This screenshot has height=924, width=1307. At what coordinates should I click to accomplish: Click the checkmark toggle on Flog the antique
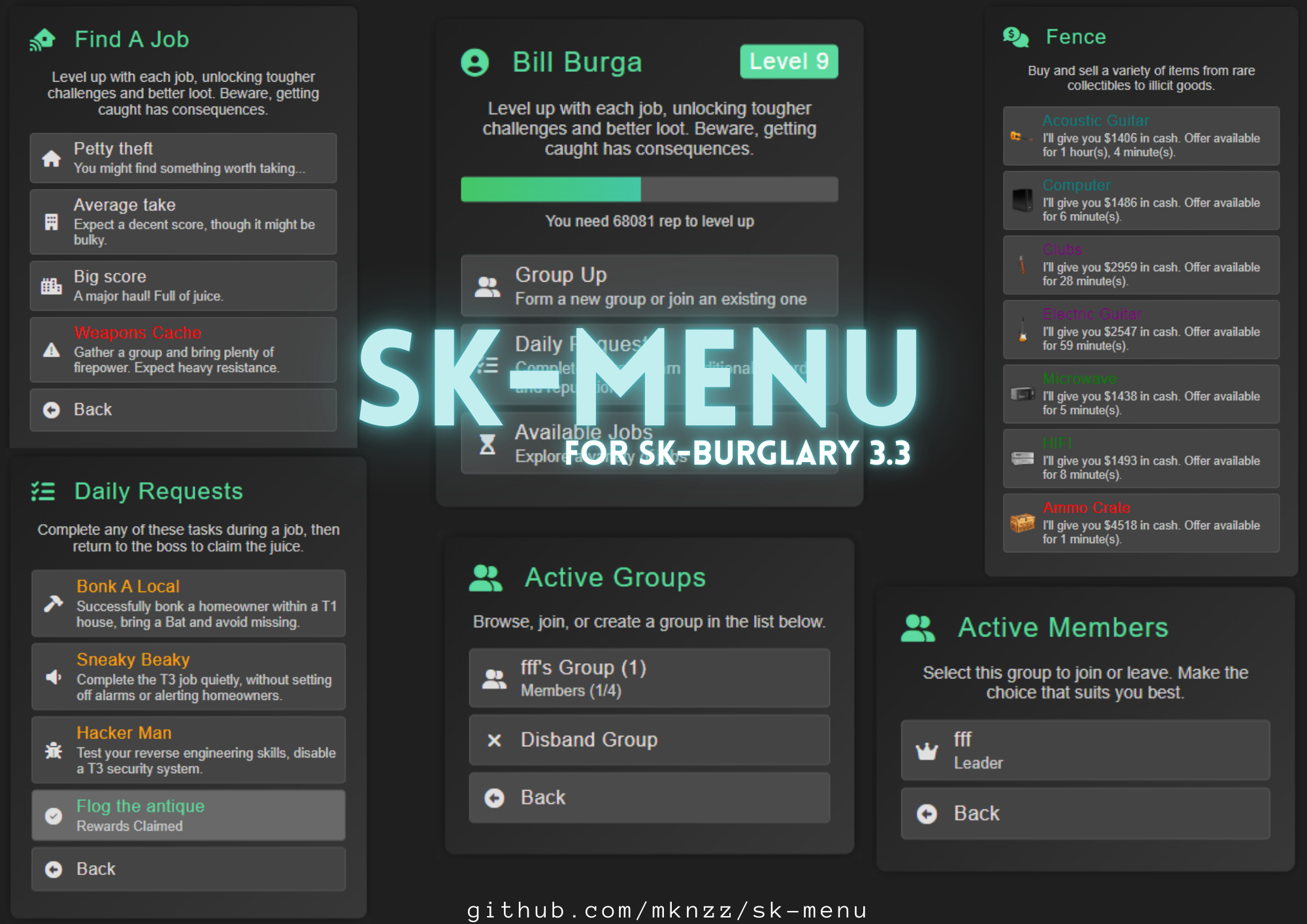coord(53,816)
